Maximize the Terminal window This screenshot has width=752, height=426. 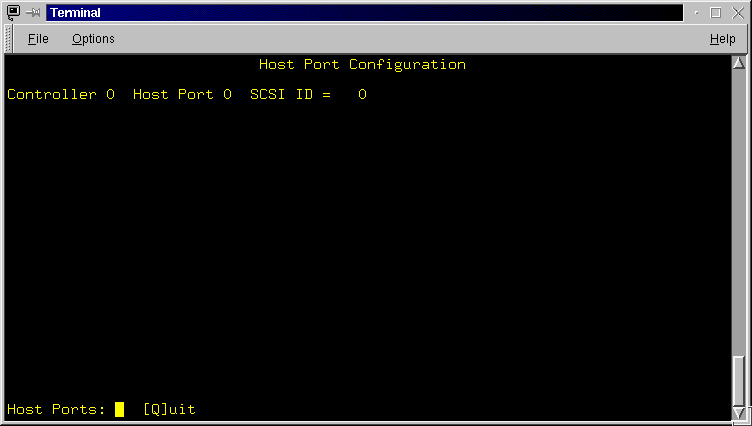point(716,13)
